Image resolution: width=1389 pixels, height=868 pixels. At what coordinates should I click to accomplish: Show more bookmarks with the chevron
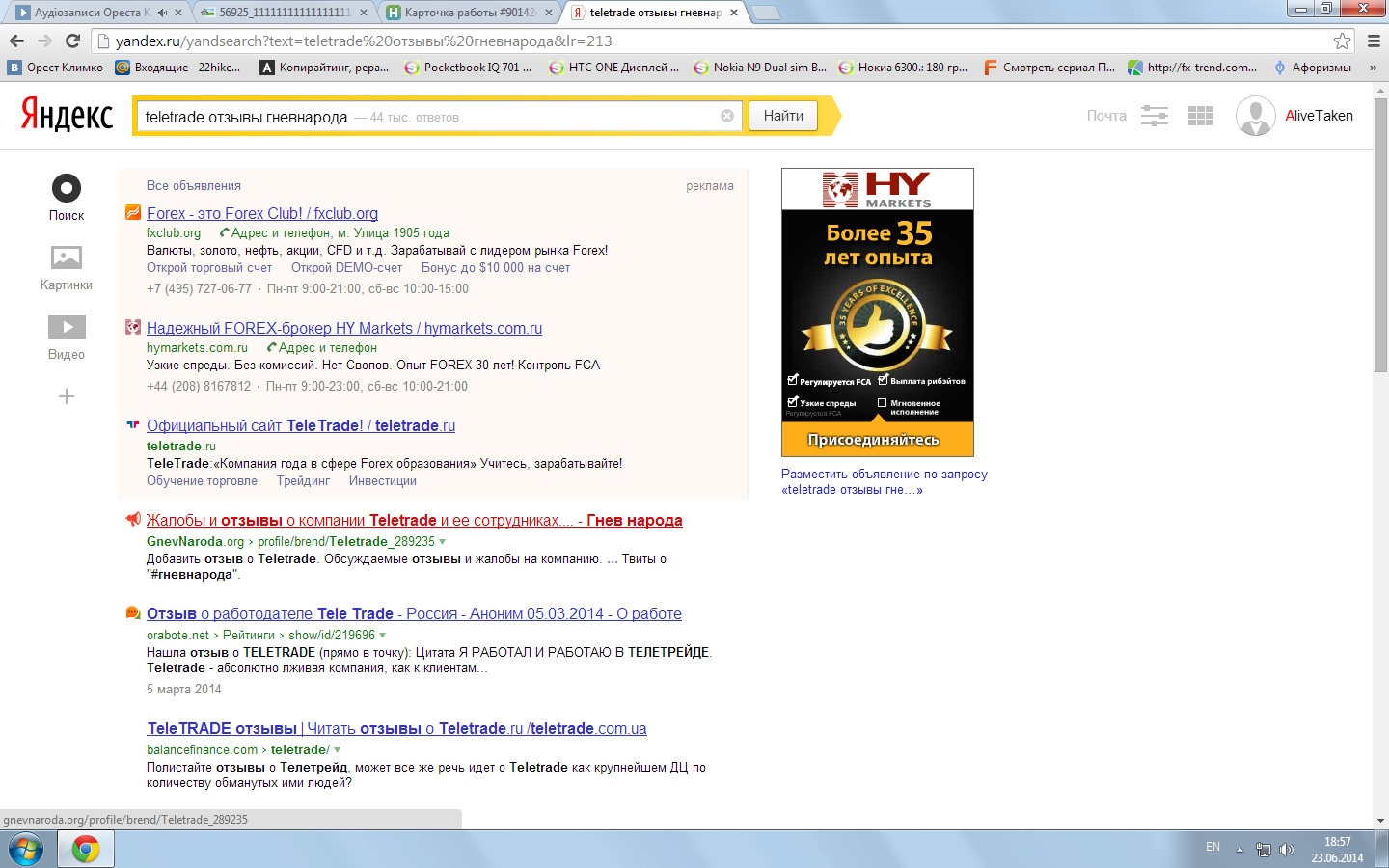[x=1374, y=68]
